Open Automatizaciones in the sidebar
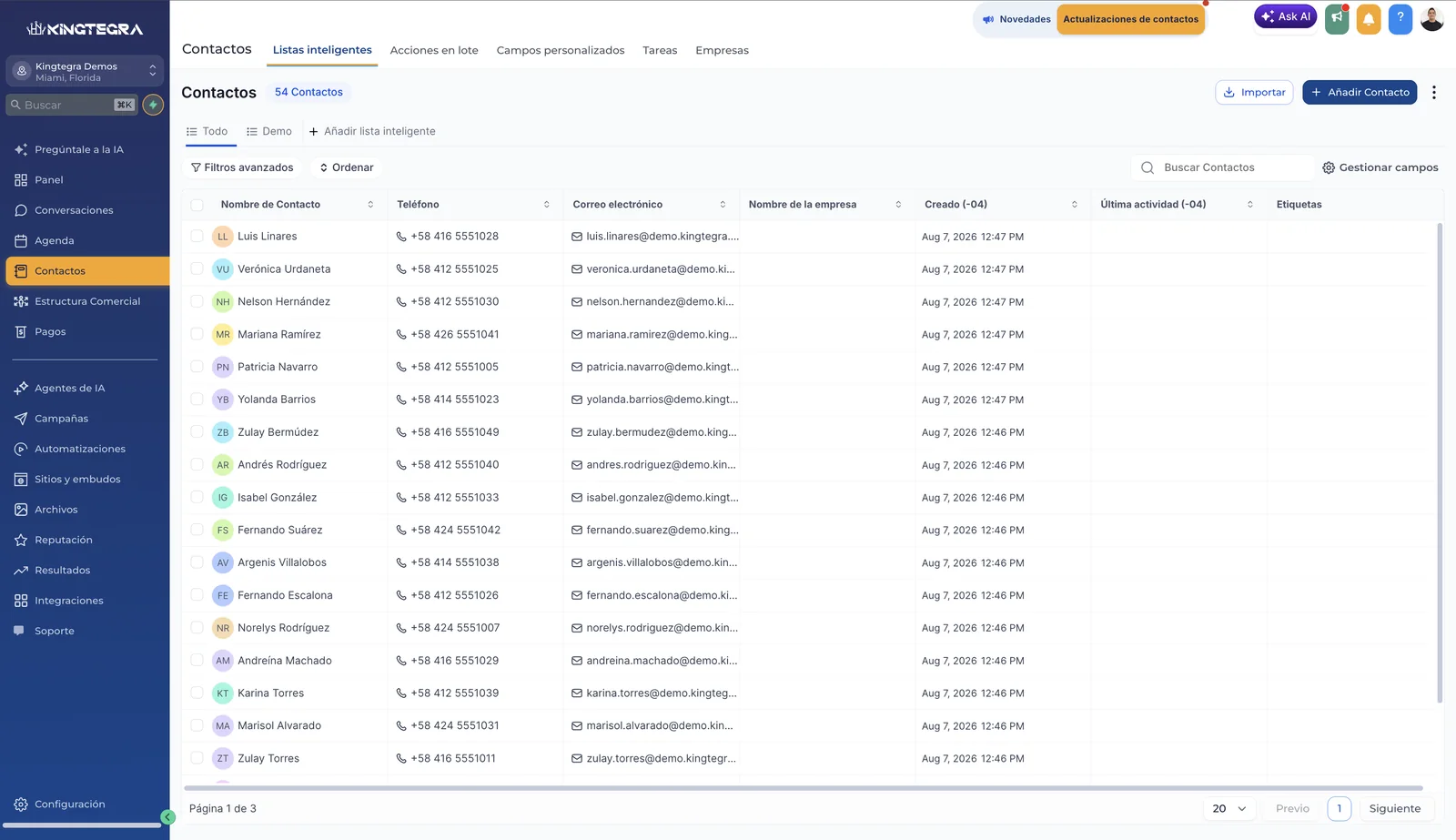This screenshot has height=840, width=1456. (x=80, y=450)
